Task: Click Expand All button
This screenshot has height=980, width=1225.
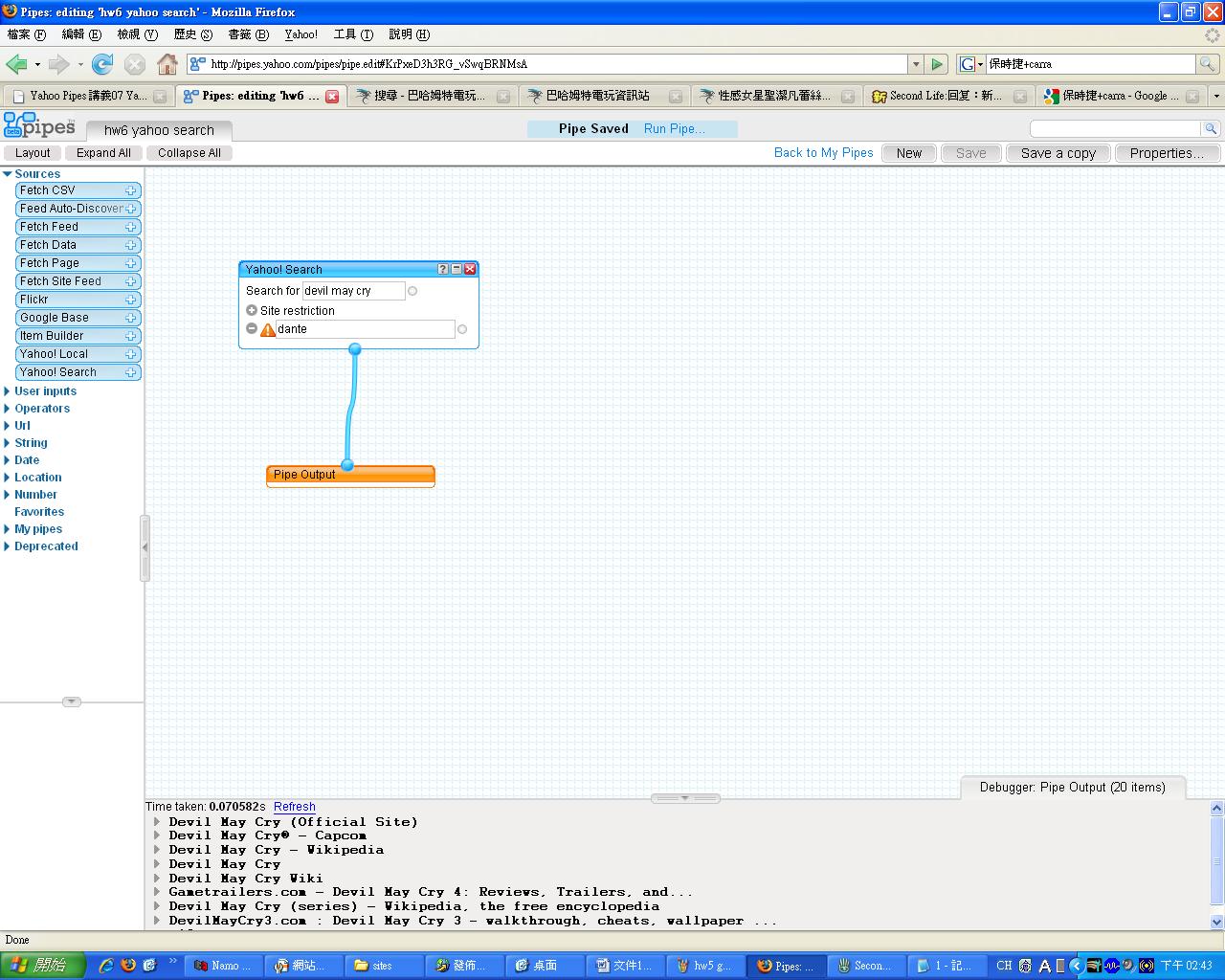Action: [103, 153]
